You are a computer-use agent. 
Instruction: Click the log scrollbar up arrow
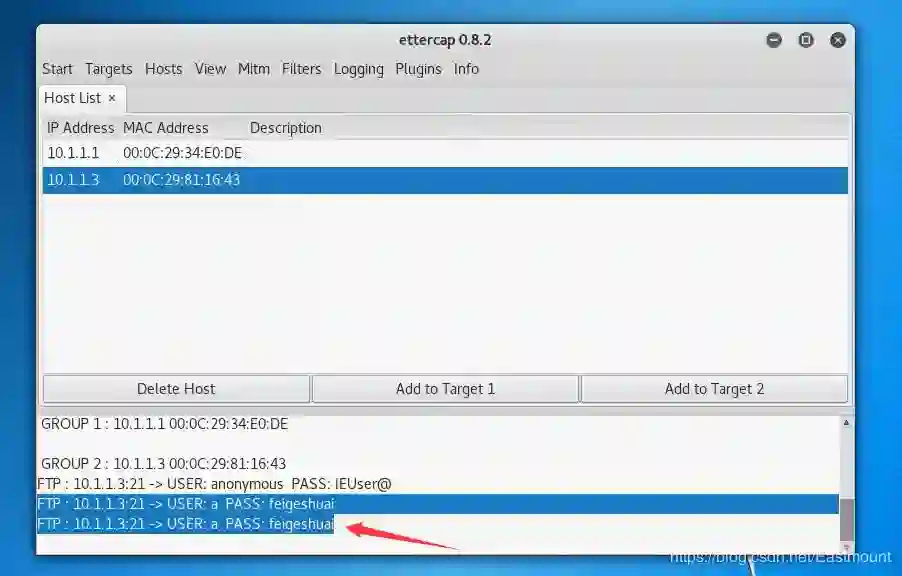tap(846, 422)
